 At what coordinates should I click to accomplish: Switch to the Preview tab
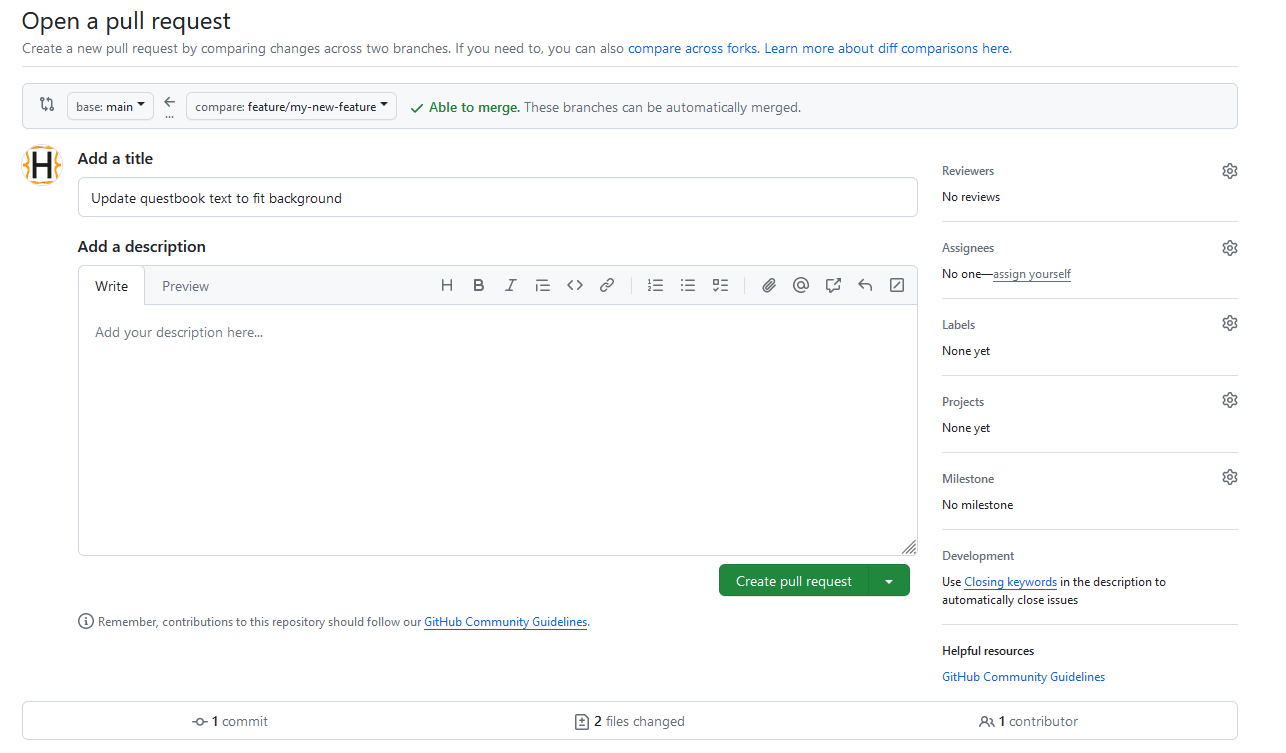coord(186,286)
